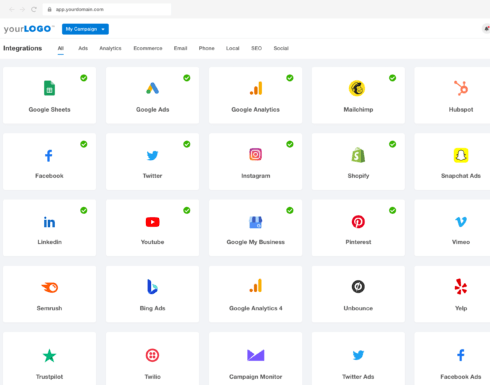Open the Google Sheets integration icon
Image resolution: width=490 pixels, height=385 pixels.
[x=49, y=88]
